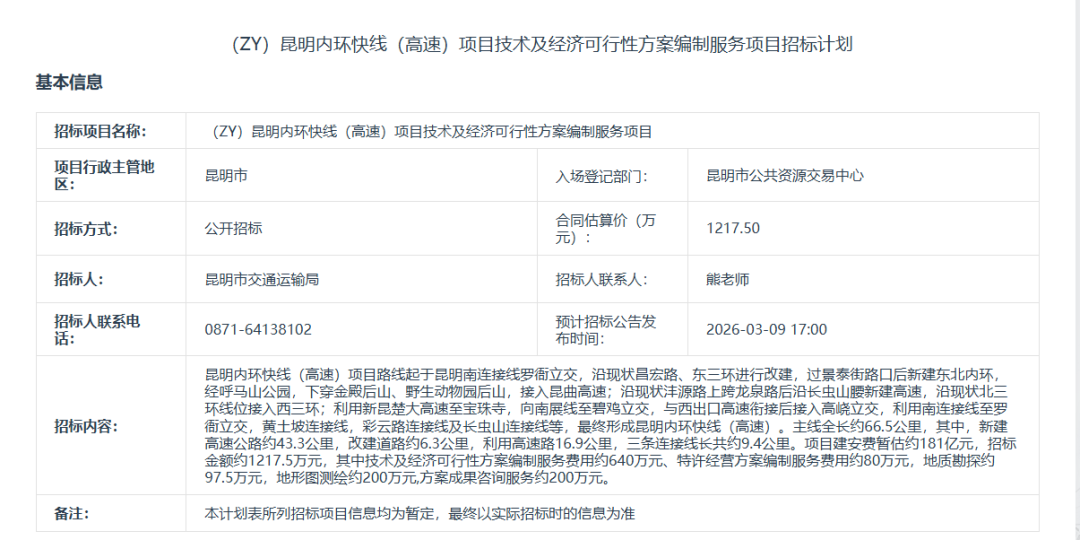This screenshot has width=1080, height=540.
Task: Click the project name value in the first table row
Action: [x=429, y=131]
